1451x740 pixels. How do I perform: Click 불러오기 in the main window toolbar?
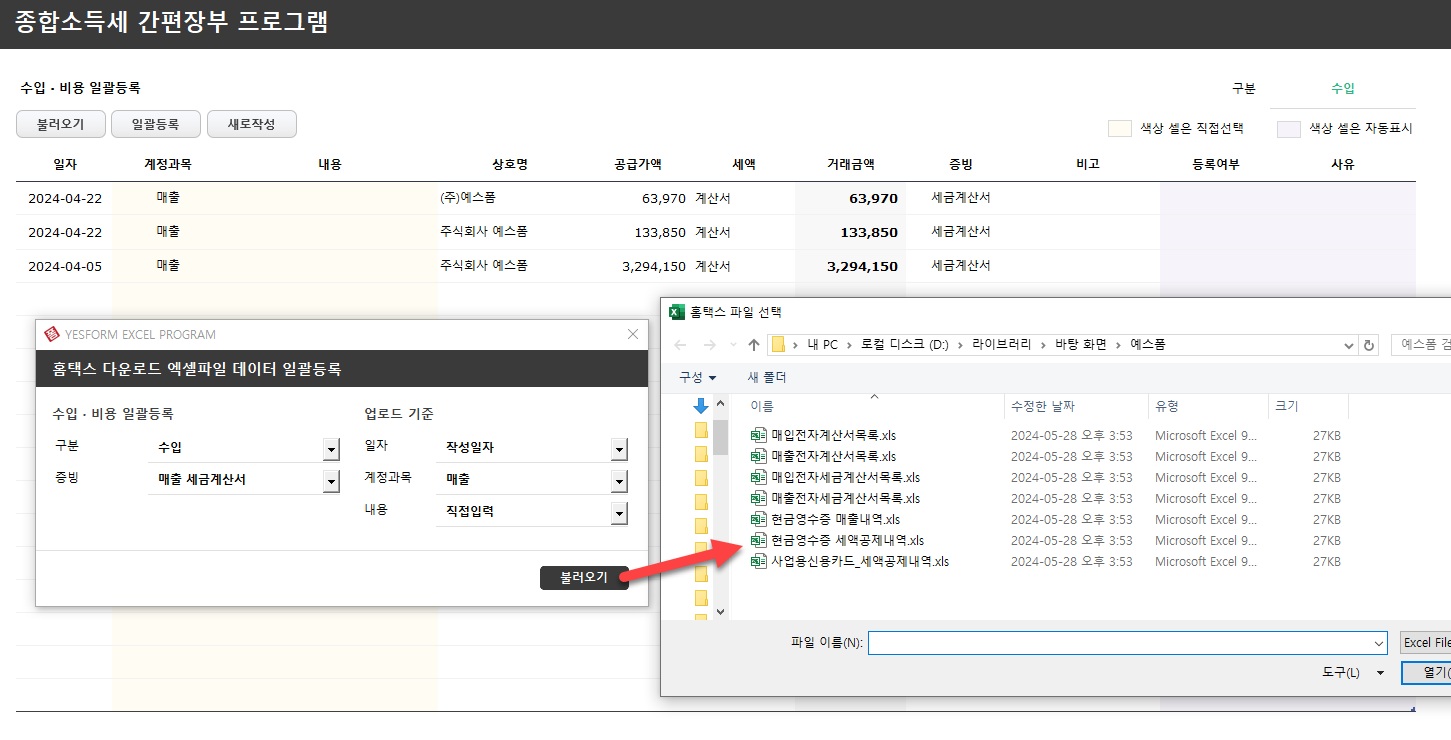(60, 125)
